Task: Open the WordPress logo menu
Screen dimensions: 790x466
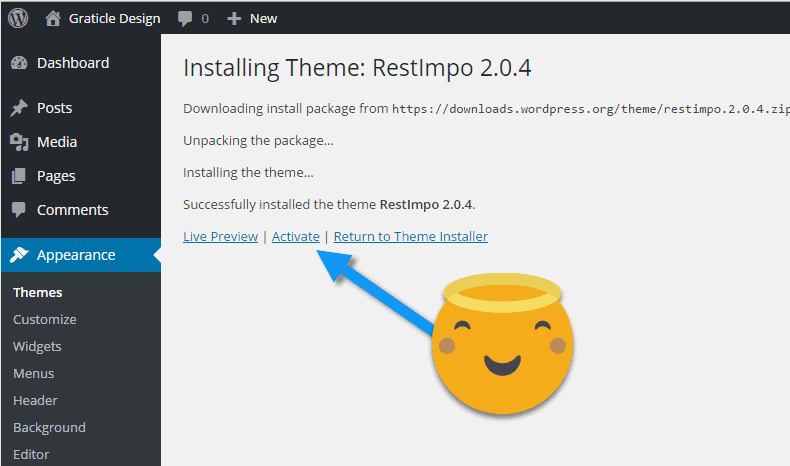Action: click(18, 19)
